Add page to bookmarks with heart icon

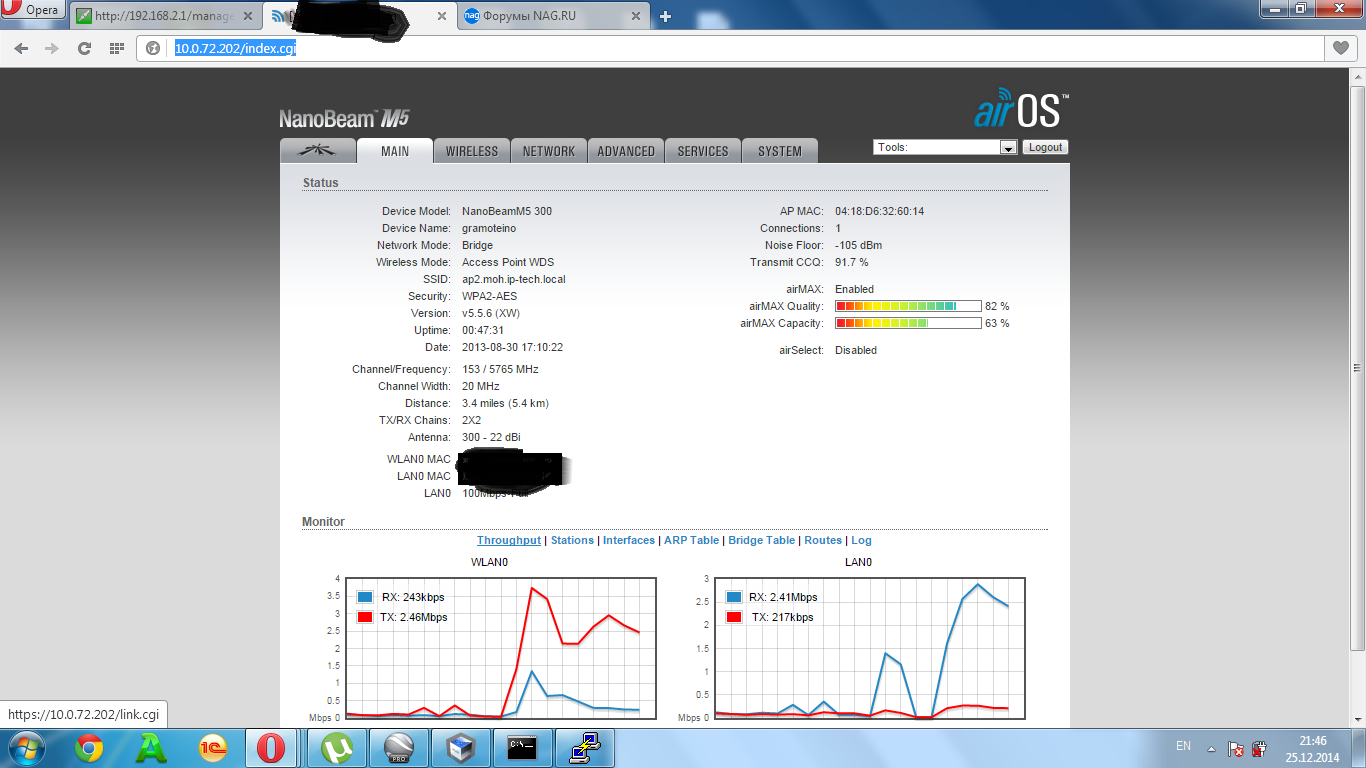point(1340,48)
